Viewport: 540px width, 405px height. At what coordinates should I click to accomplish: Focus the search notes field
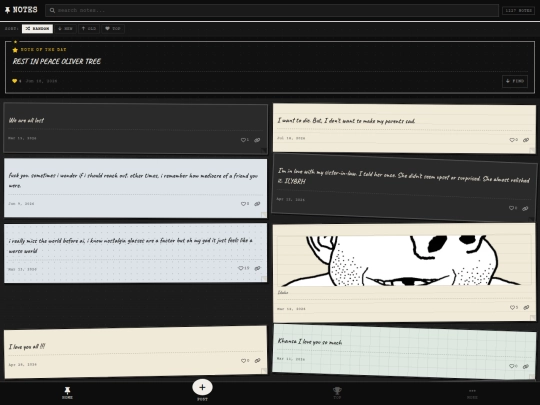272,10
